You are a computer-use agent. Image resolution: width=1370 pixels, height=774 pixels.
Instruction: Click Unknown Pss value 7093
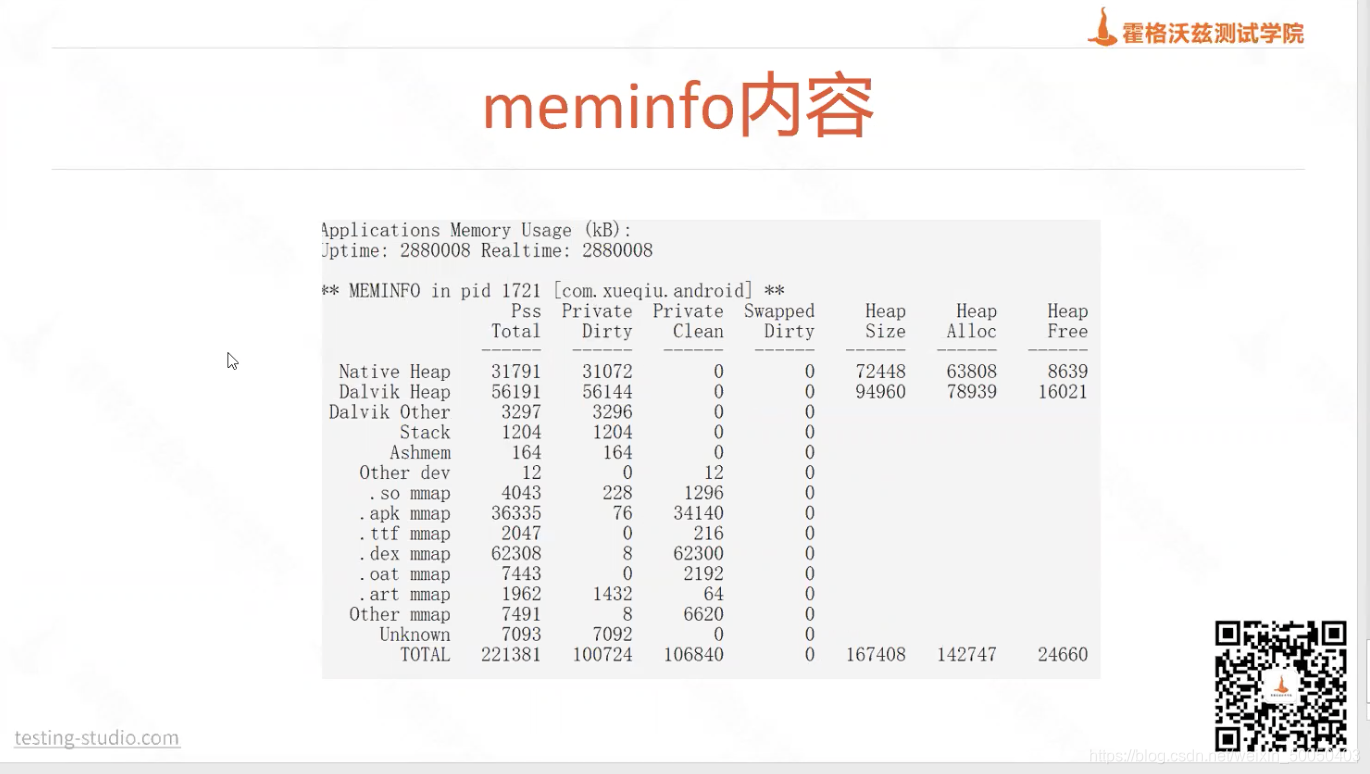(x=521, y=634)
